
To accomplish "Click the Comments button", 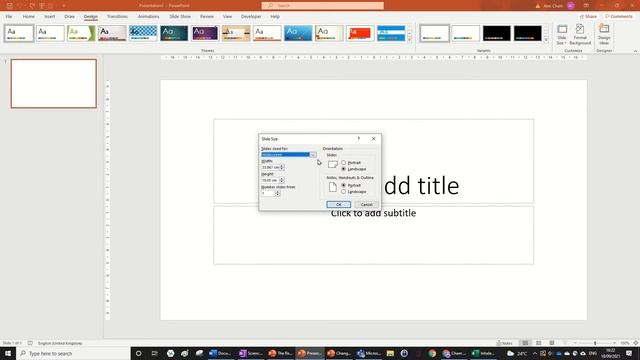I will click(619, 16).
